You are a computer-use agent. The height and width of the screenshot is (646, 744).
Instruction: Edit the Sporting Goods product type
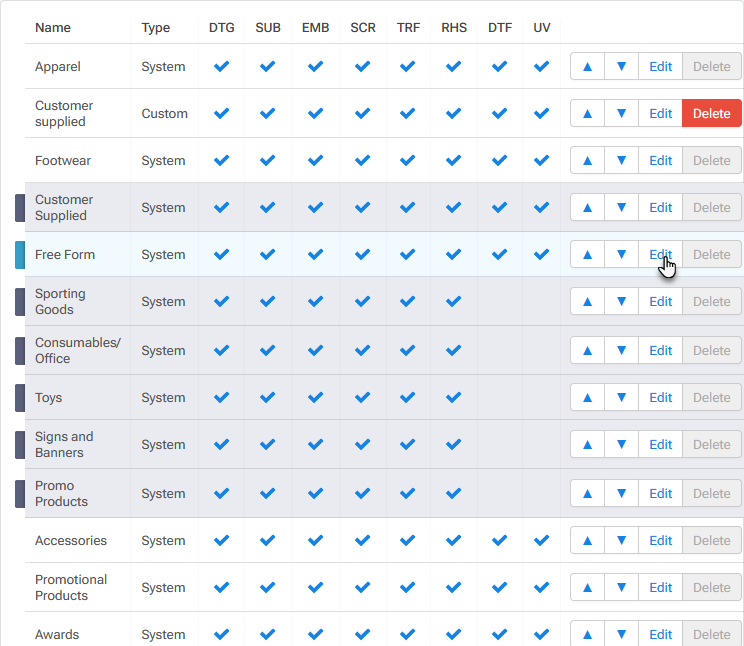click(660, 301)
